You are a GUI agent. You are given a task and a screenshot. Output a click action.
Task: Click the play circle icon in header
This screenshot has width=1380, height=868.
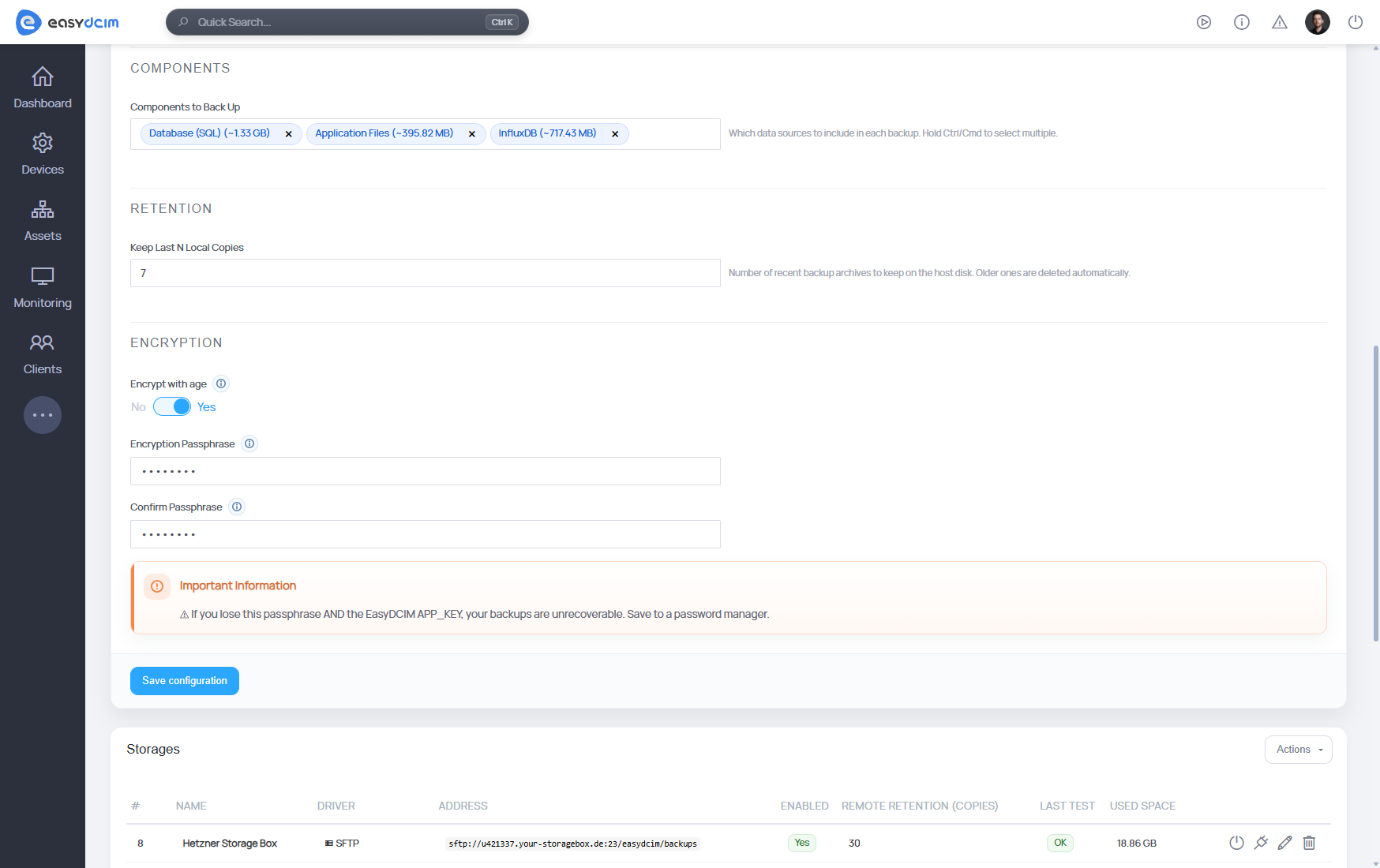[x=1204, y=22]
